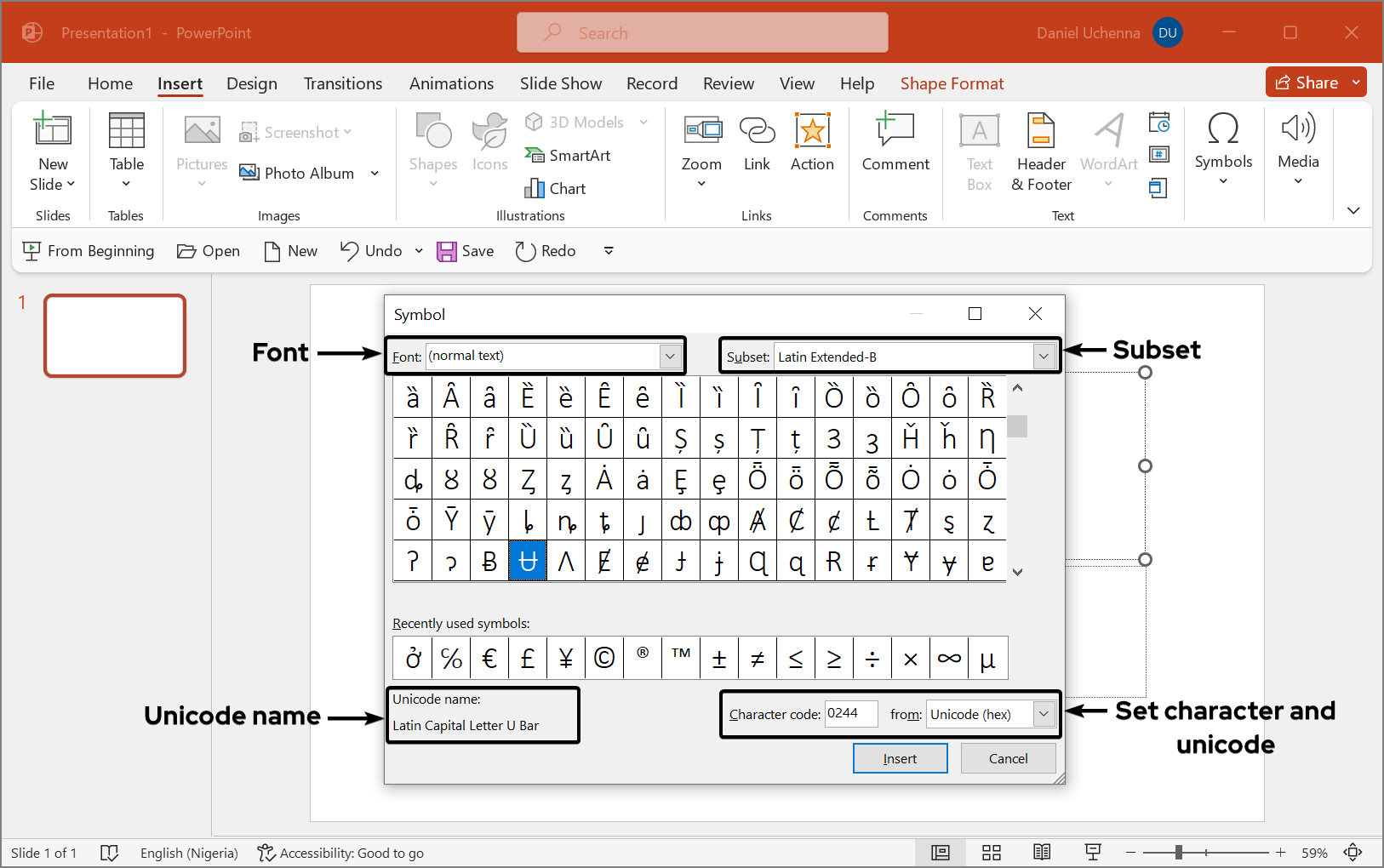
Task: Open the Design ribbon tab
Action: [252, 83]
